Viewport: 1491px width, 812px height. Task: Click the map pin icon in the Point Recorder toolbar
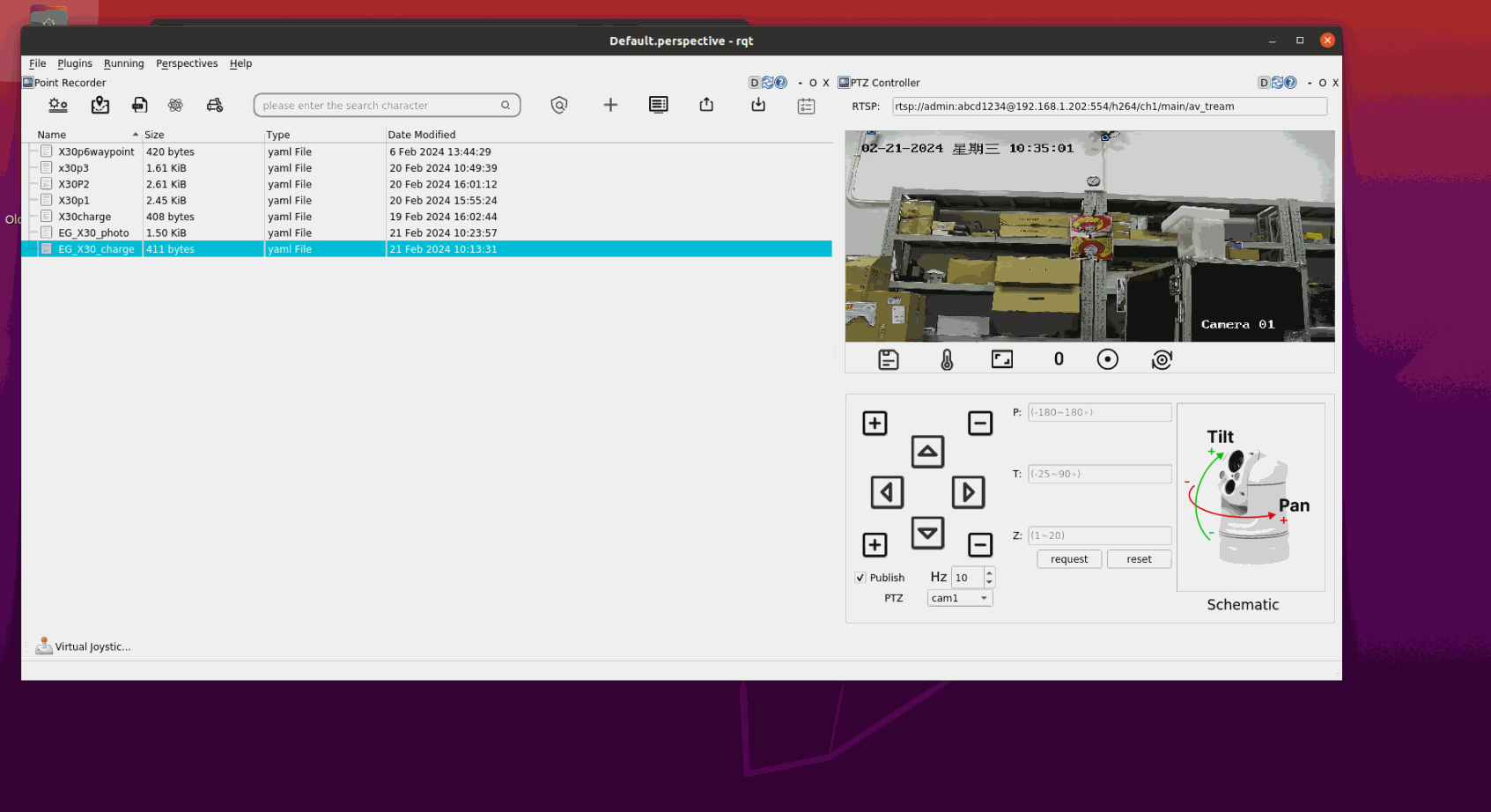pos(100,106)
